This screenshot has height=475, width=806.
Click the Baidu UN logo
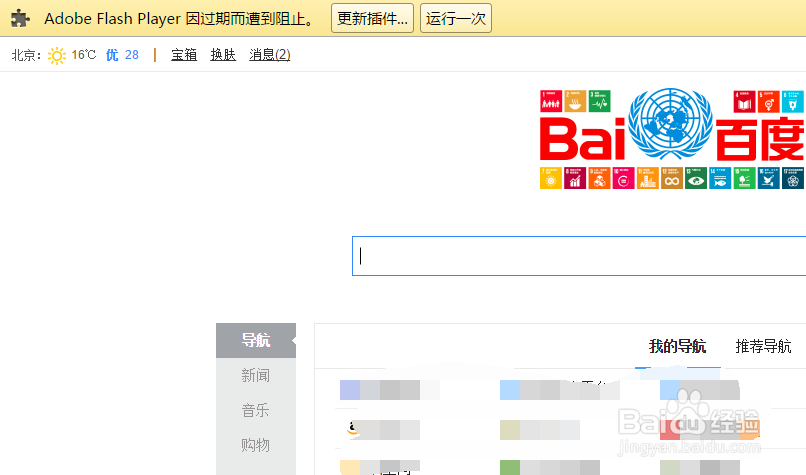(671, 139)
